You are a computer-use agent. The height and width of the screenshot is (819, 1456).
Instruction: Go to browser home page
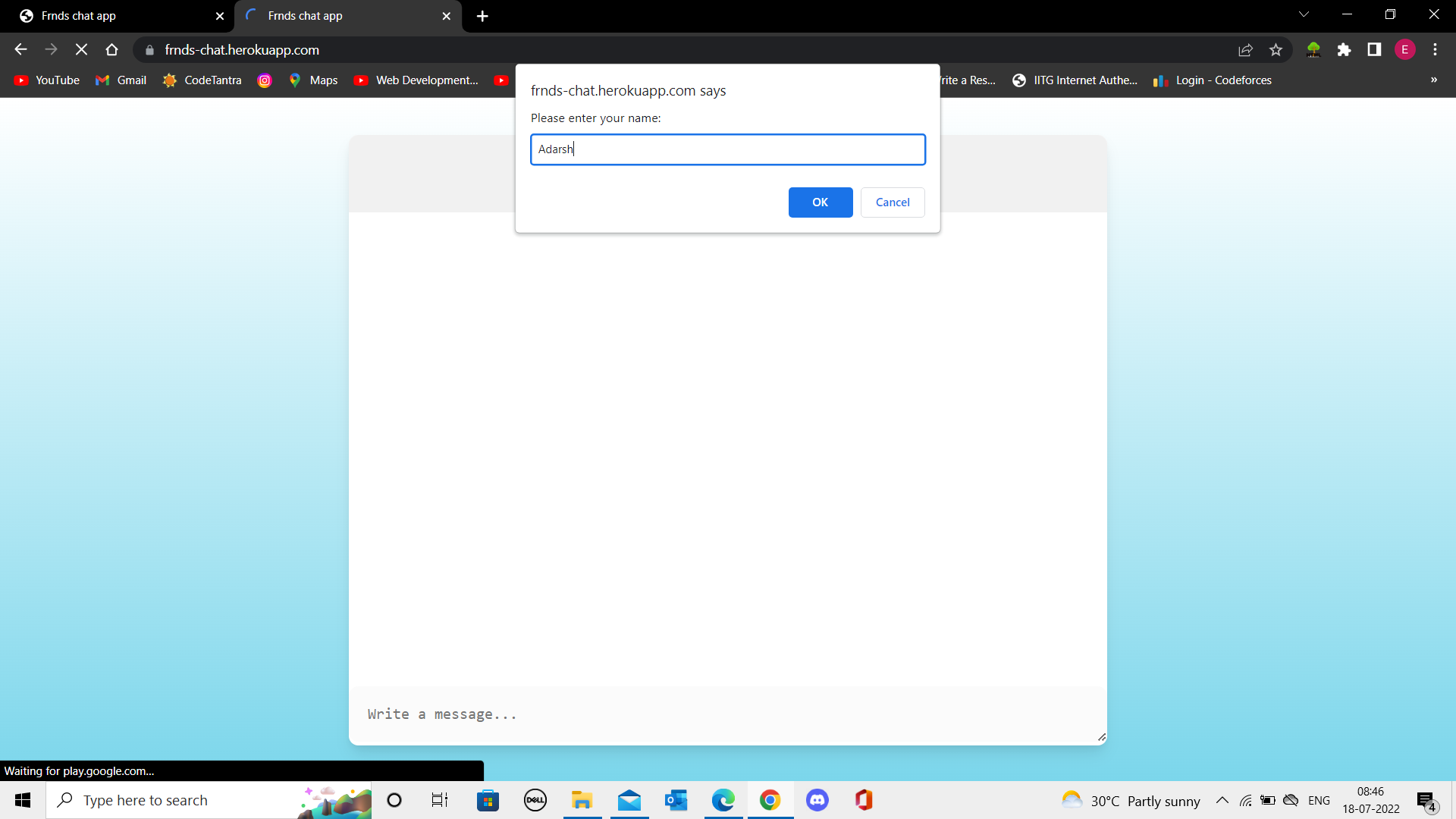click(x=112, y=50)
